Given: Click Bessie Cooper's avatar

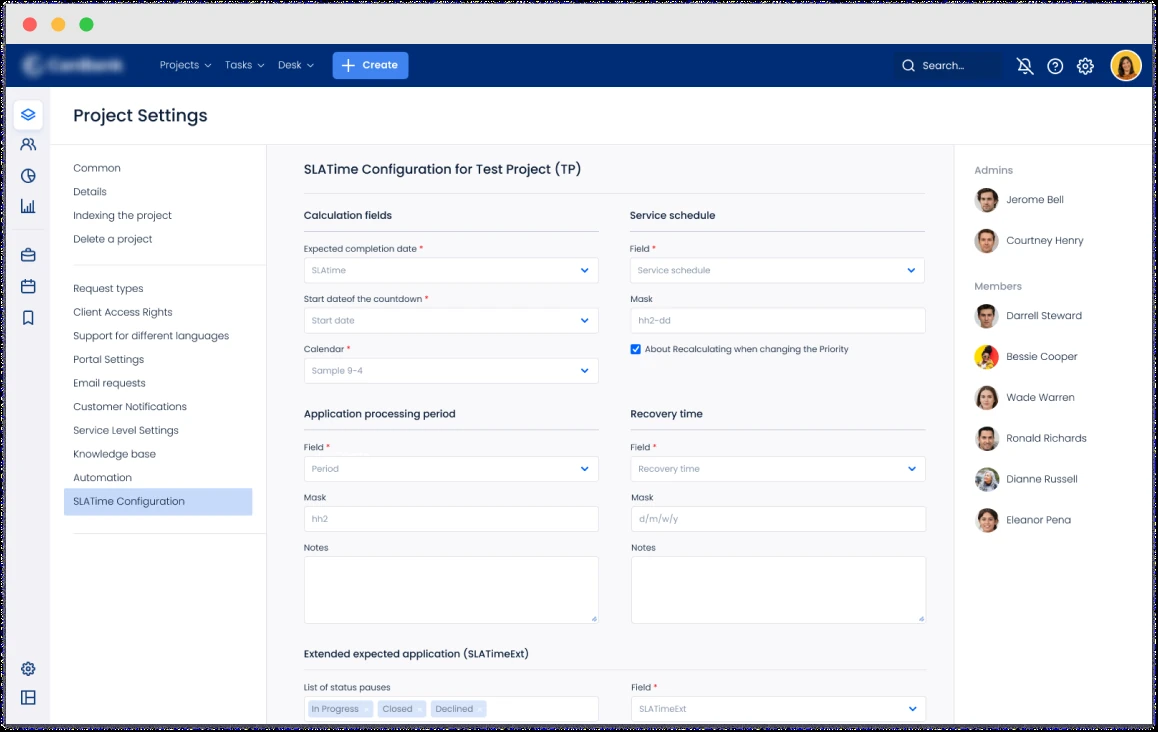Looking at the screenshot, I should [x=987, y=357].
